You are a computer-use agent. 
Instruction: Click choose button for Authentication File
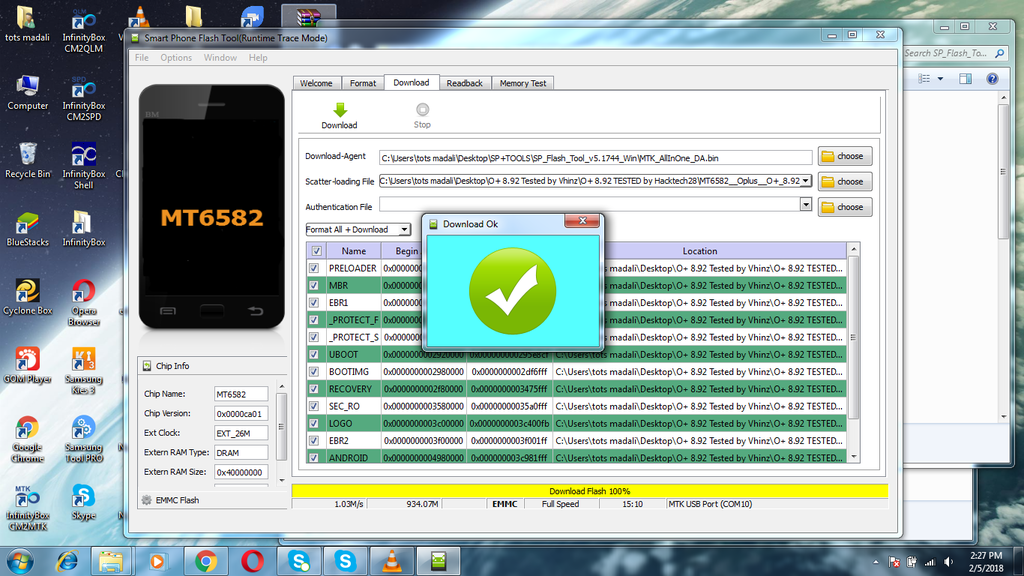(844, 207)
